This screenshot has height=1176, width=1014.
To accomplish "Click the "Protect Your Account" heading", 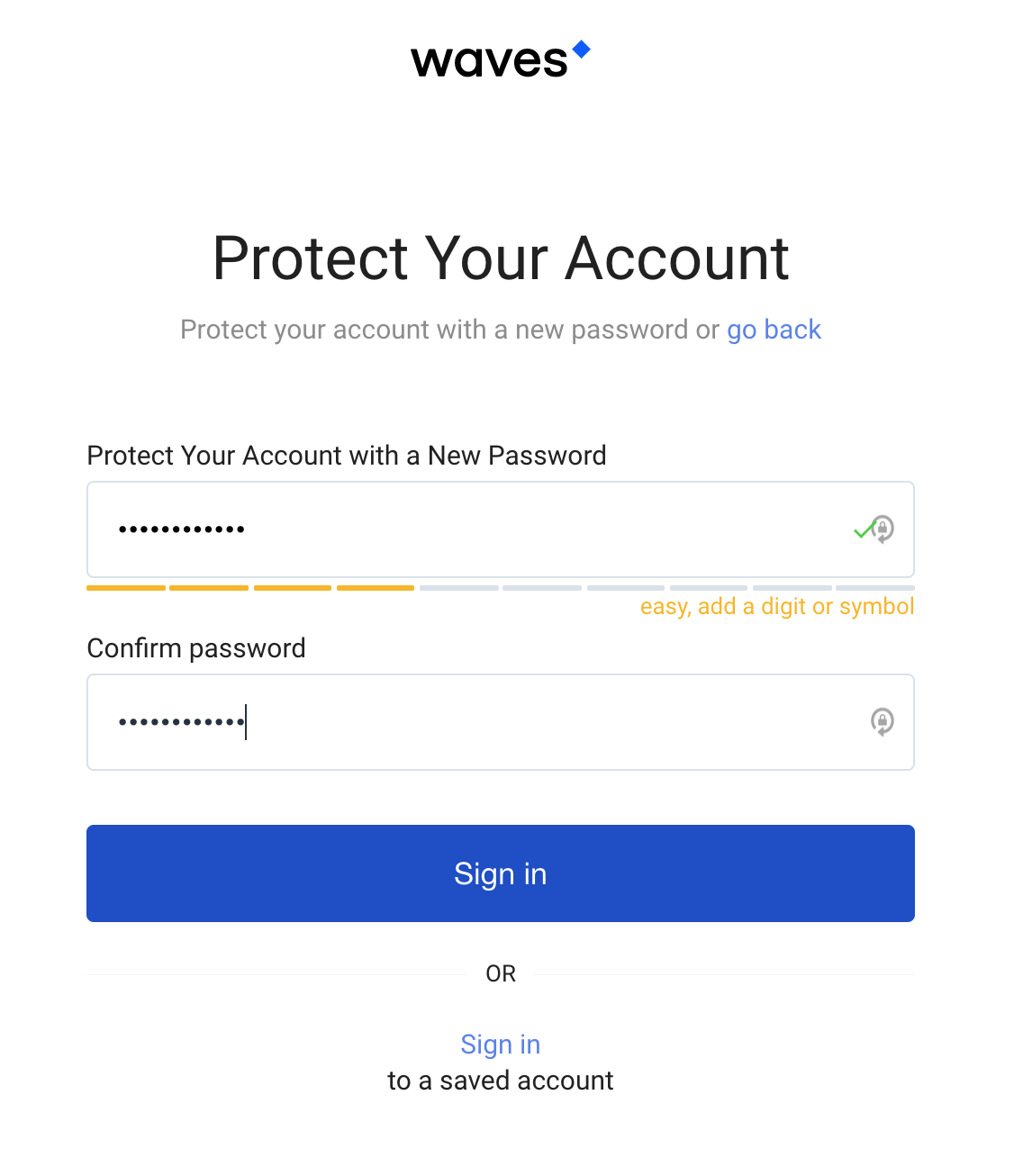I will click(501, 258).
